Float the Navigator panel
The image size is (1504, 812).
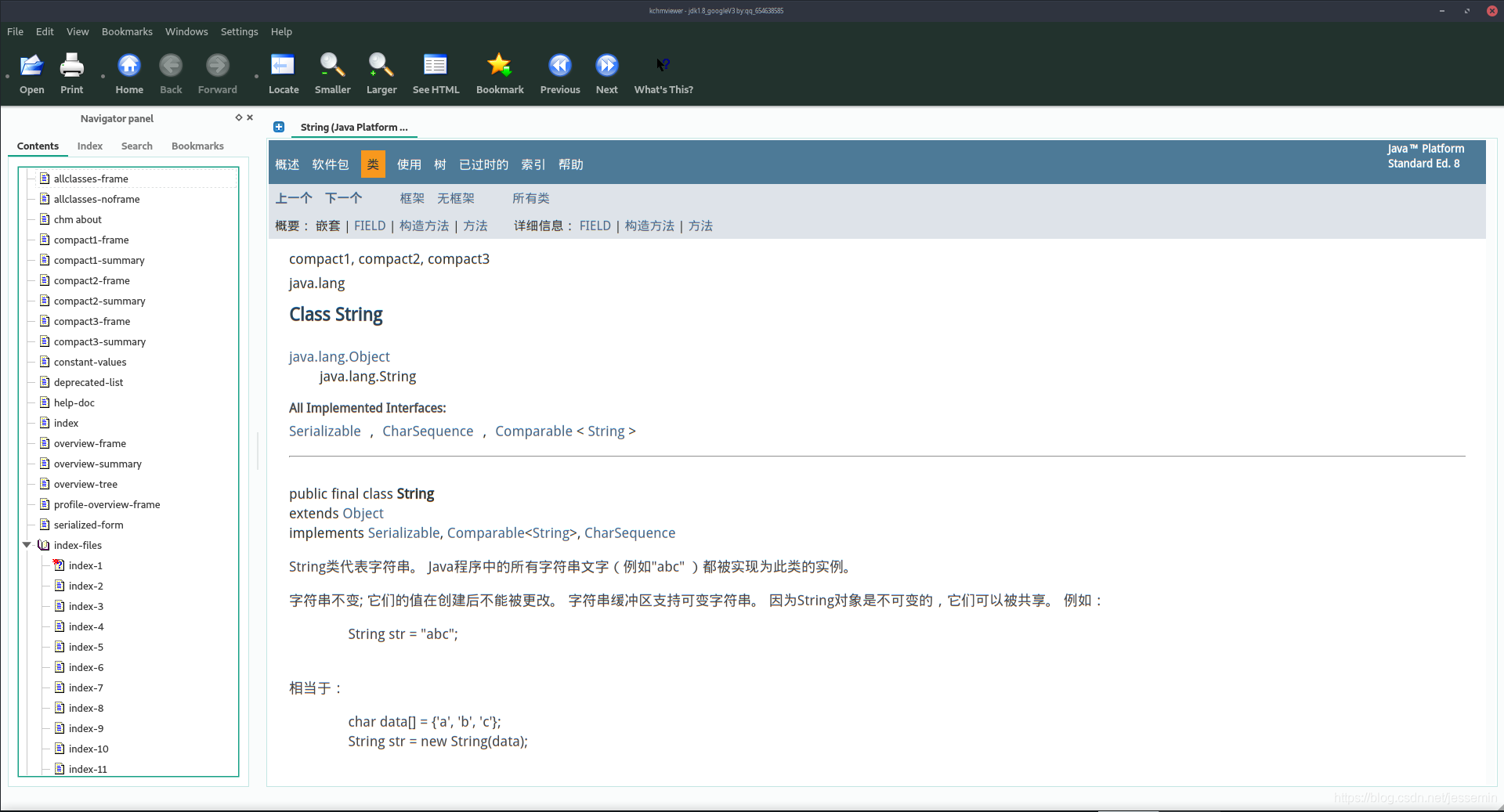[x=239, y=117]
